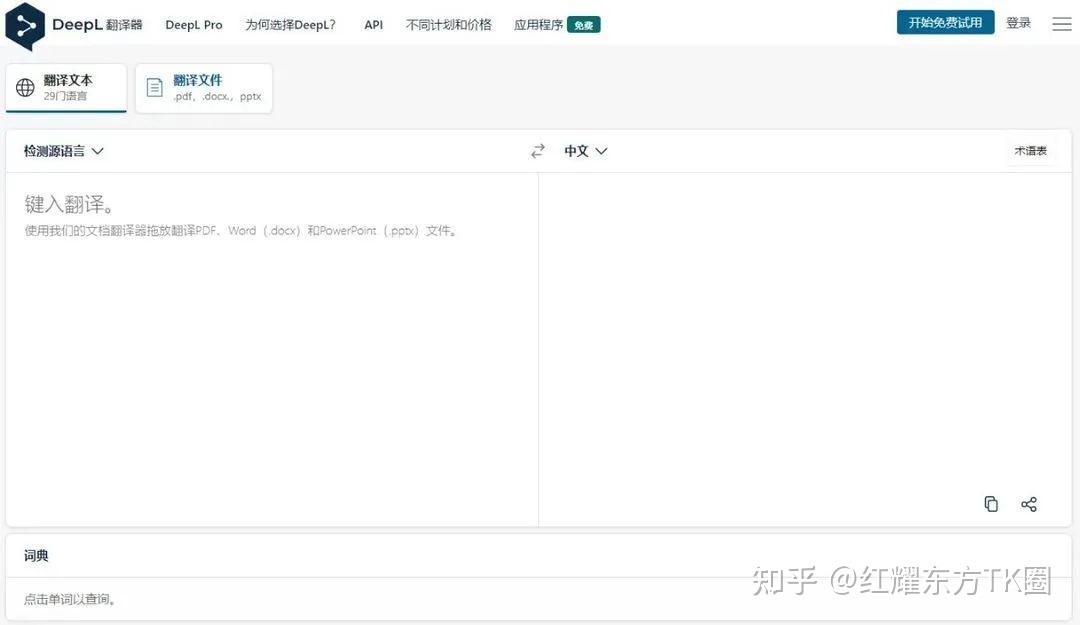1080x625 pixels.
Task: Click the document icon for file translation
Action: pyautogui.click(x=154, y=88)
